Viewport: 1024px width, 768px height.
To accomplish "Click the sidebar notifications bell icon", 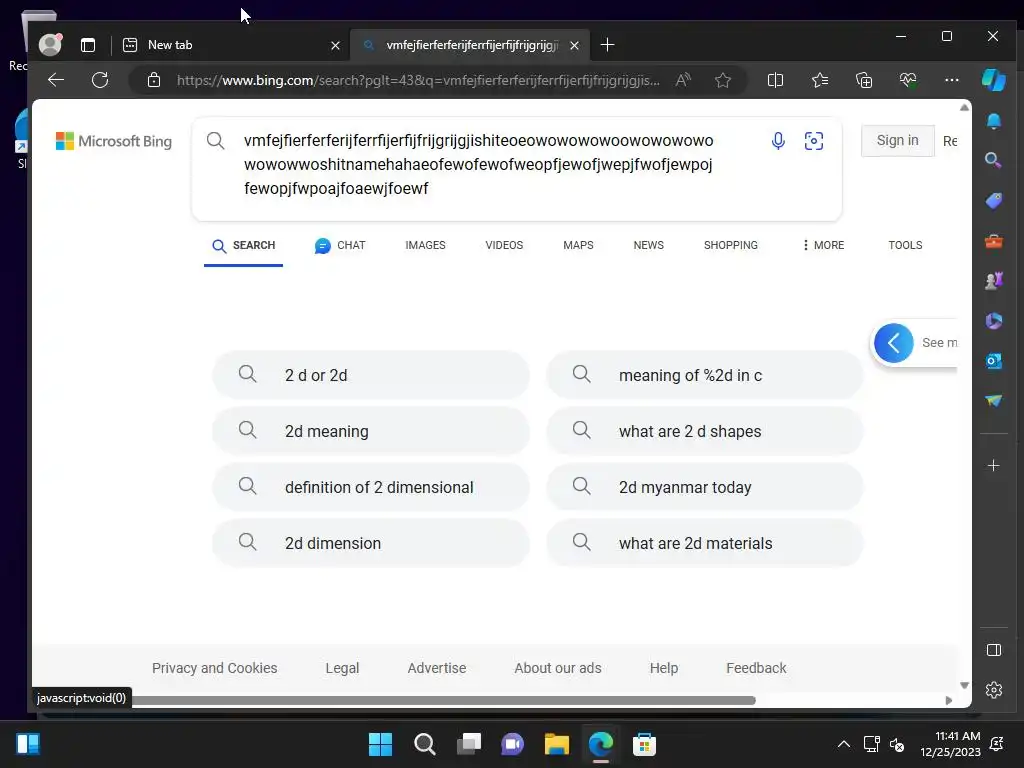I will [993, 121].
